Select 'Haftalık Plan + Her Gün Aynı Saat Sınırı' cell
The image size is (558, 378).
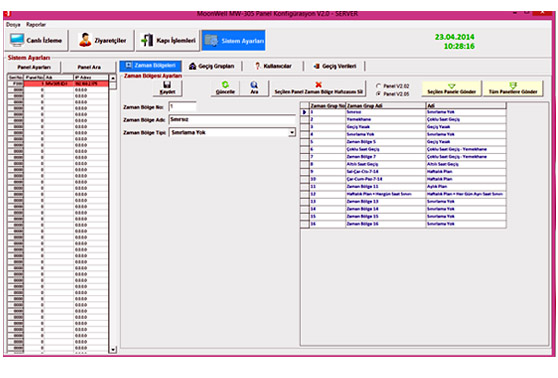point(466,194)
